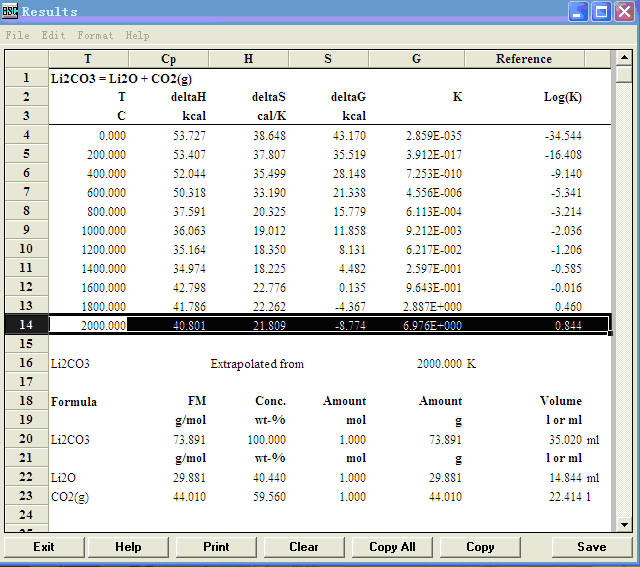This screenshot has height=567, width=640.
Task: Click the cell with value 22.414 l
Action: (x=569, y=497)
